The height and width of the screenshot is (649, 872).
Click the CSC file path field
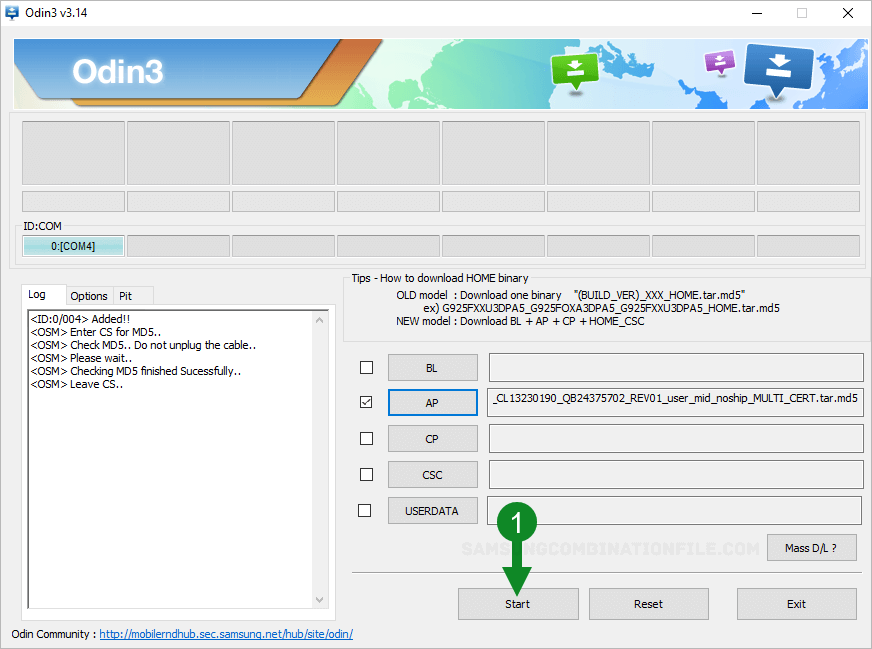[676, 474]
